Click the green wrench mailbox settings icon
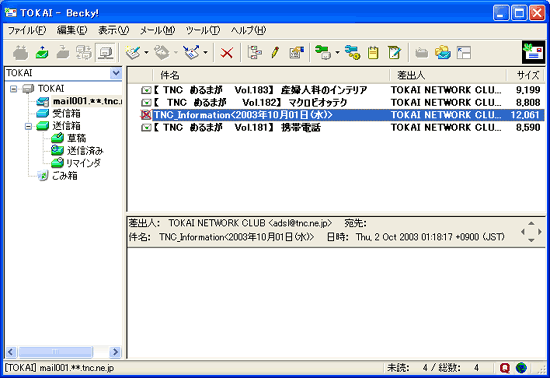 pos(323,53)
